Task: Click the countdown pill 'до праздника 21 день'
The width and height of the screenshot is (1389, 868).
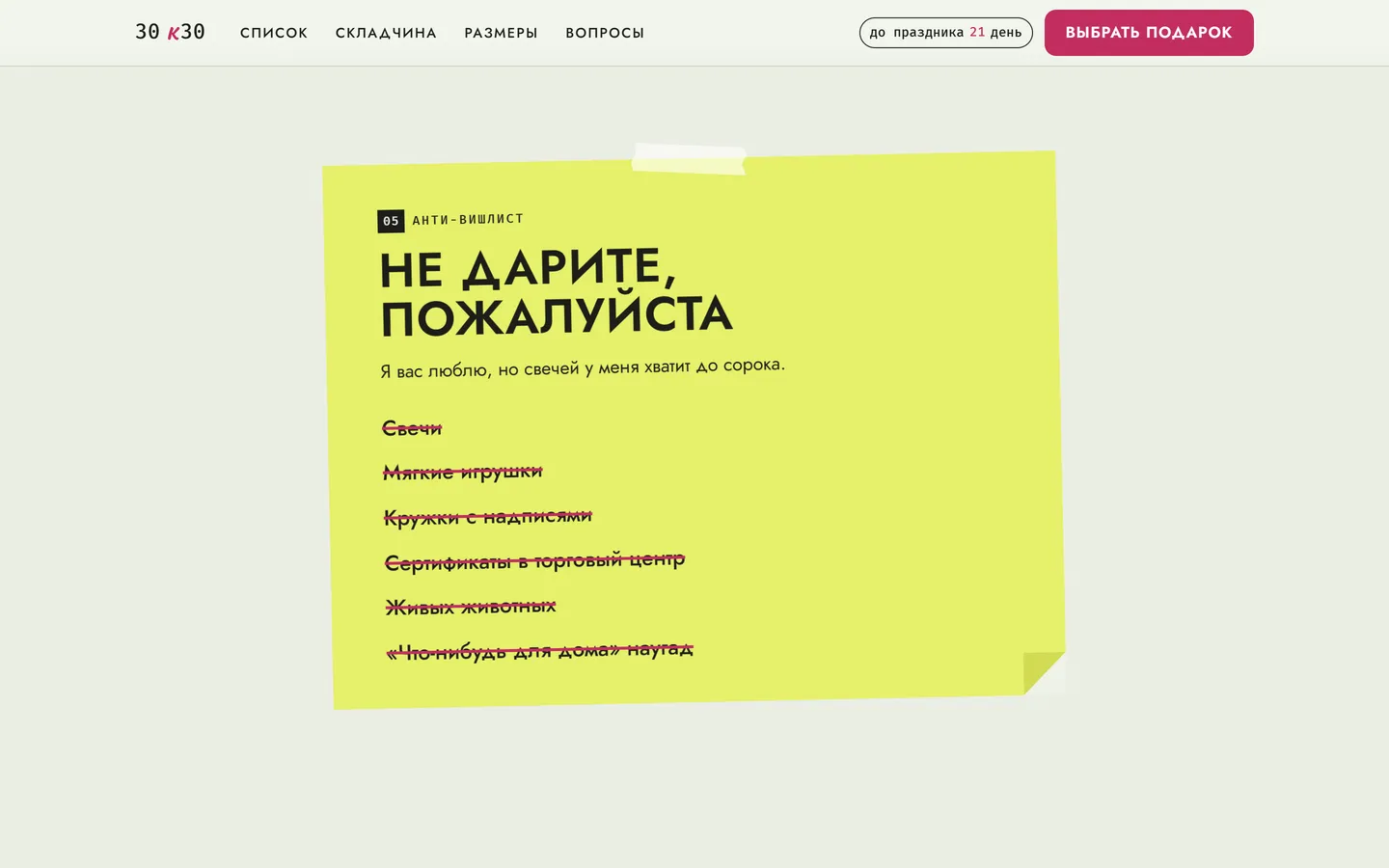Action: click(x=946, y=33)
